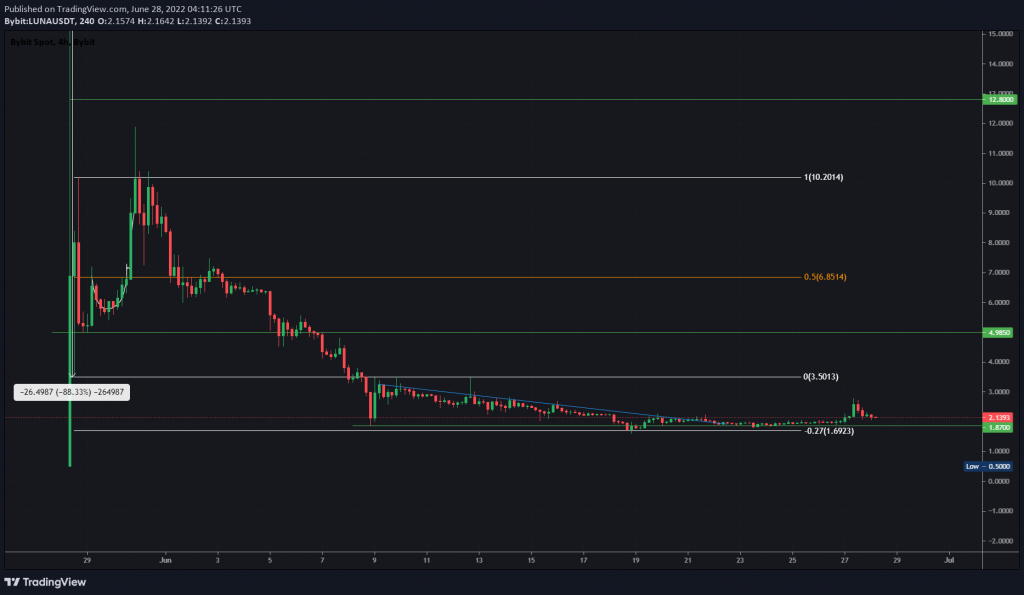Click the 15.0000 mark on price scale
This screenshot has height=595, width=1024.
click(1000, 33)
